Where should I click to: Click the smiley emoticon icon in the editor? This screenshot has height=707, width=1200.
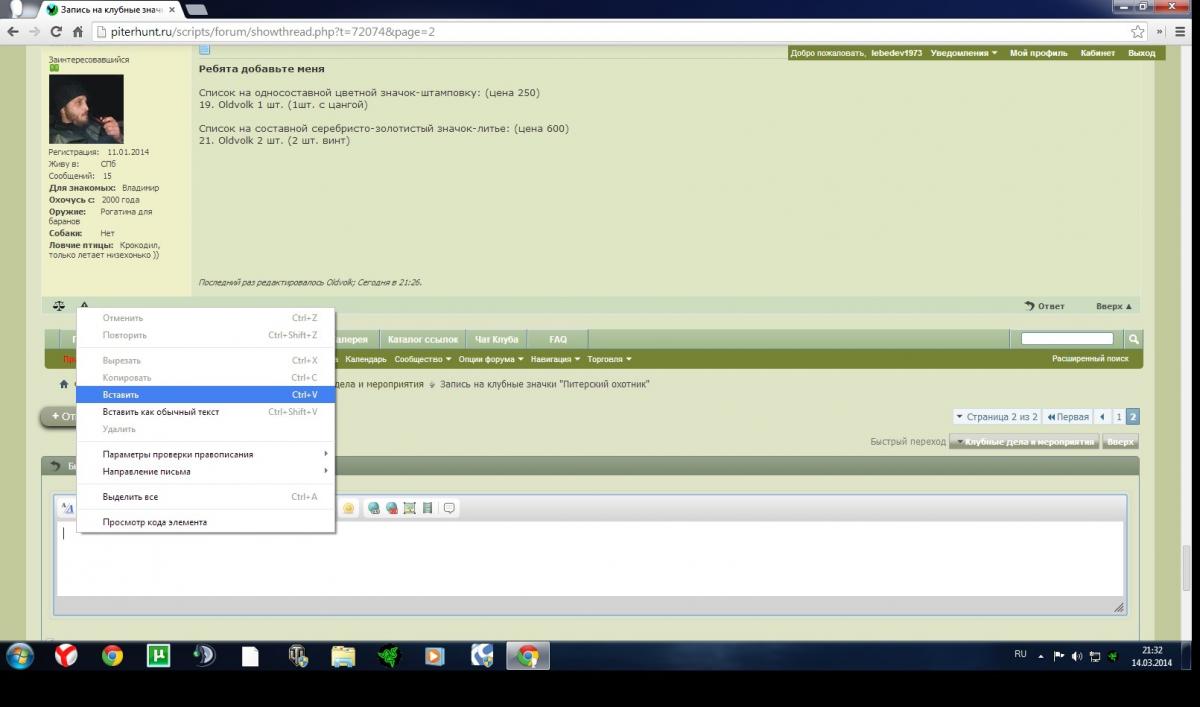point(348,508)
